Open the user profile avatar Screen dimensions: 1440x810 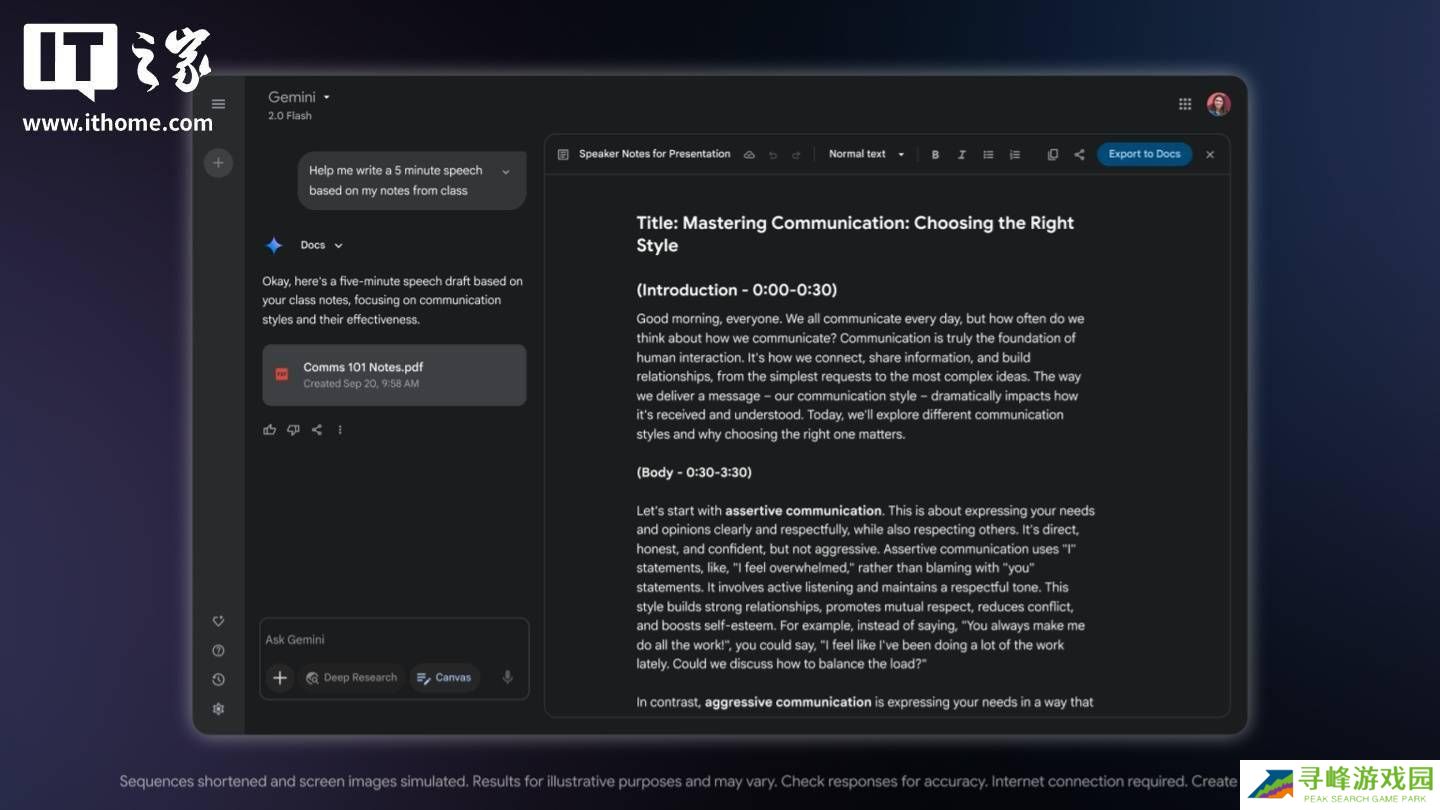(x=1218, y=104)
